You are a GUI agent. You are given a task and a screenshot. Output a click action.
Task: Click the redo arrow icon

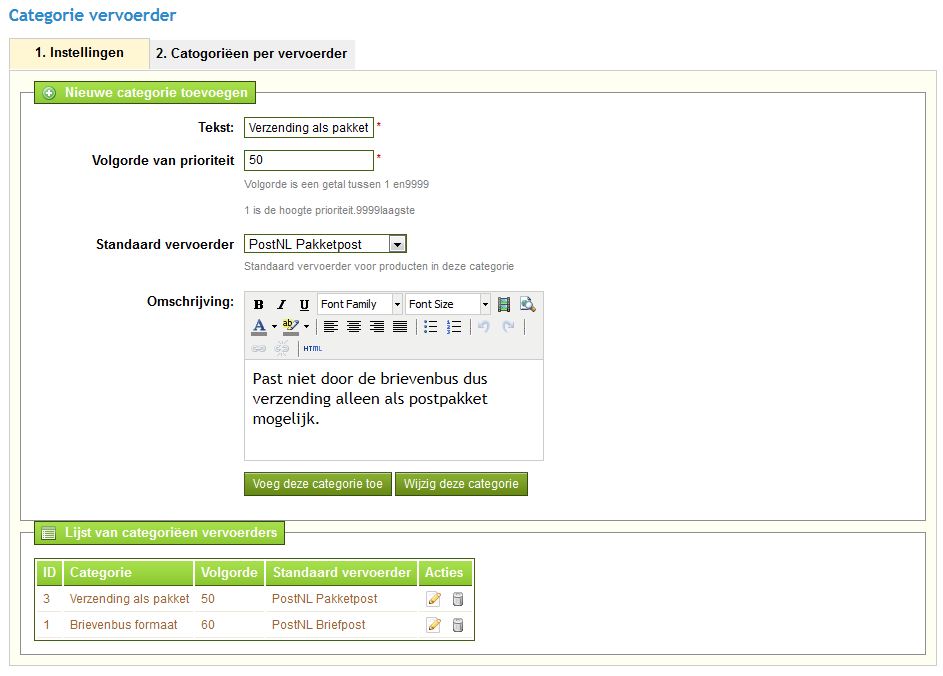pos(508,327)
